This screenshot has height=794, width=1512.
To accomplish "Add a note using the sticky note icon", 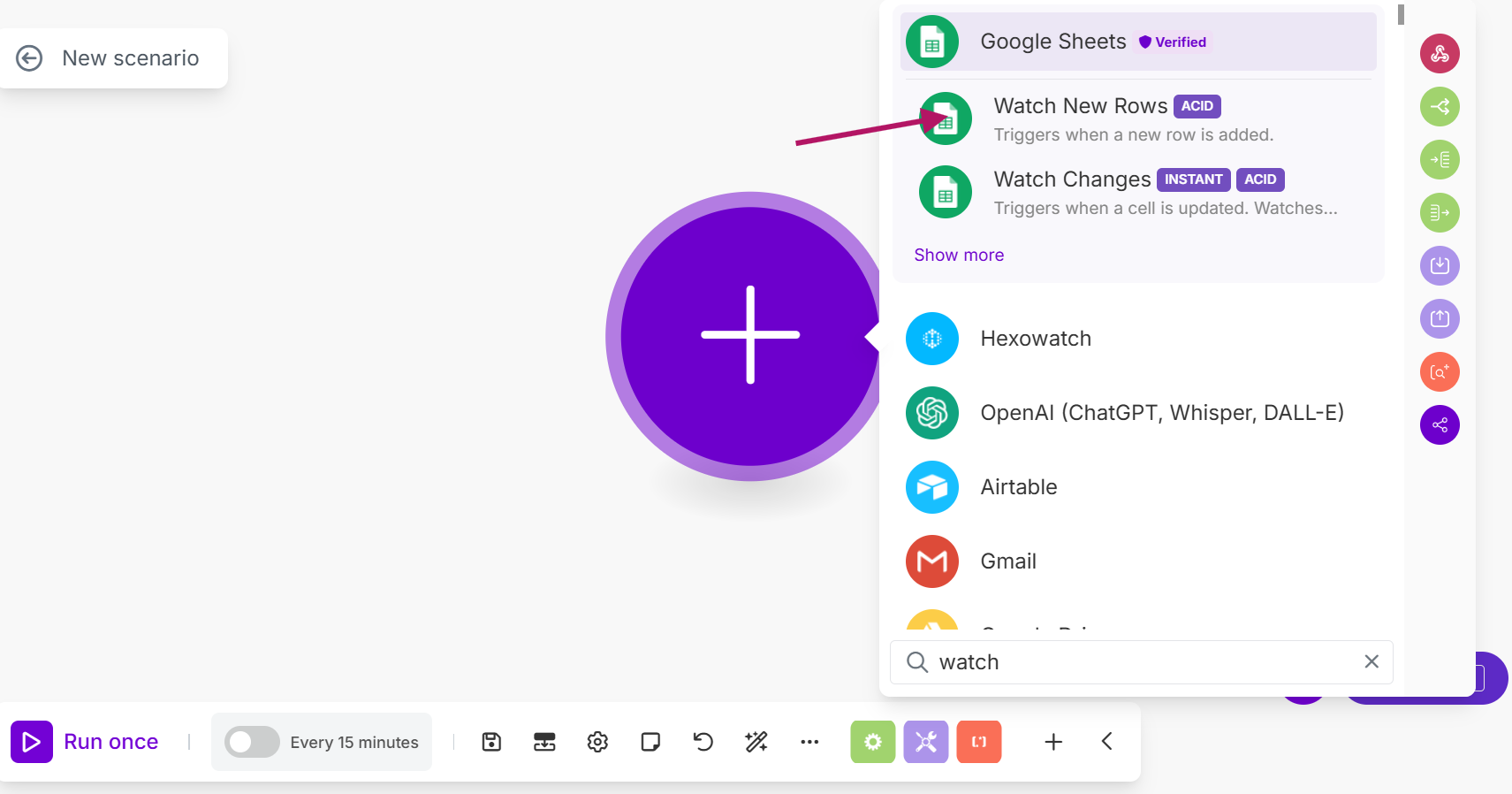I will tap(650, 742).
